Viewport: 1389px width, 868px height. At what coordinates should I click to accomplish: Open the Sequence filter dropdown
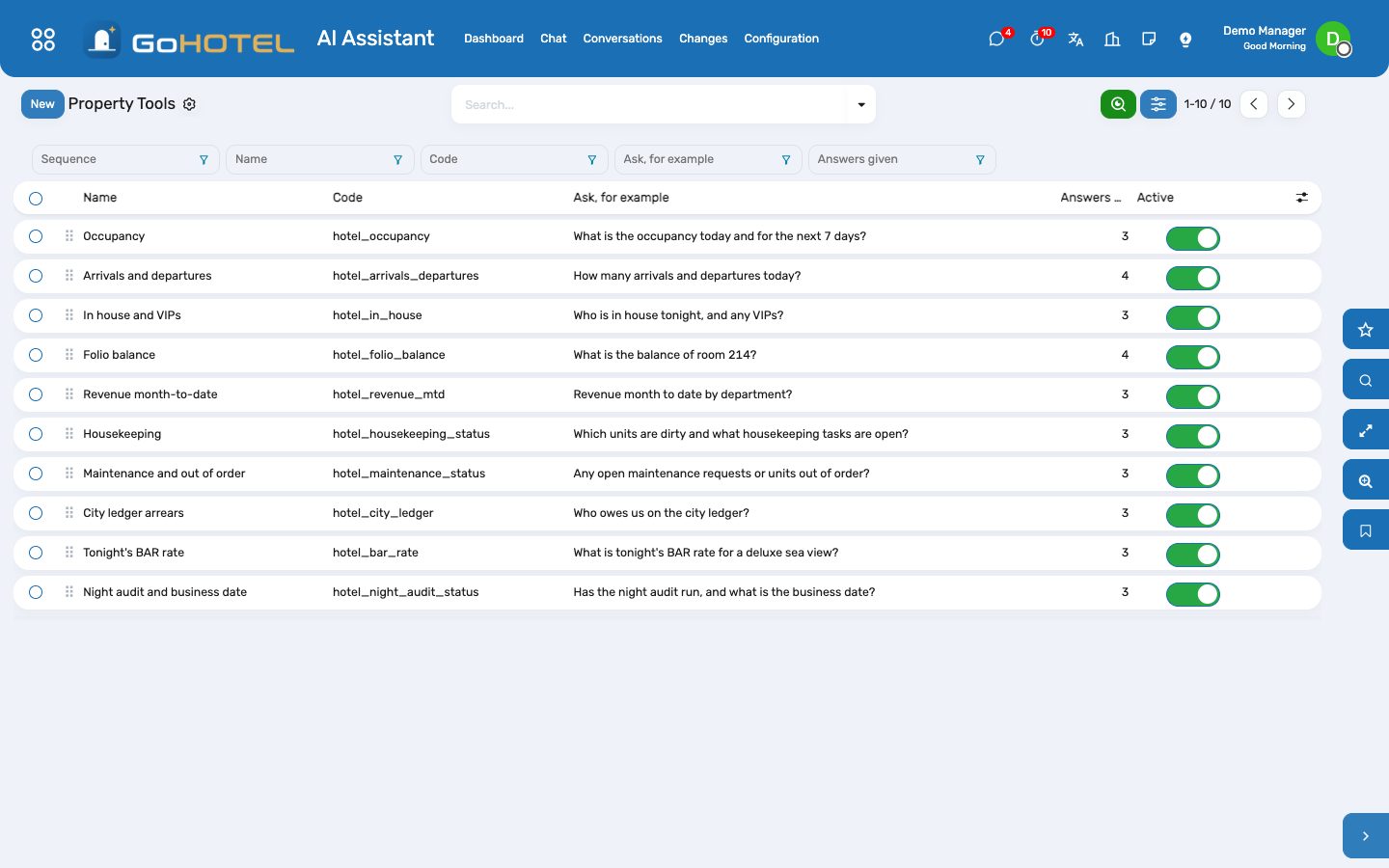point(125,159)
